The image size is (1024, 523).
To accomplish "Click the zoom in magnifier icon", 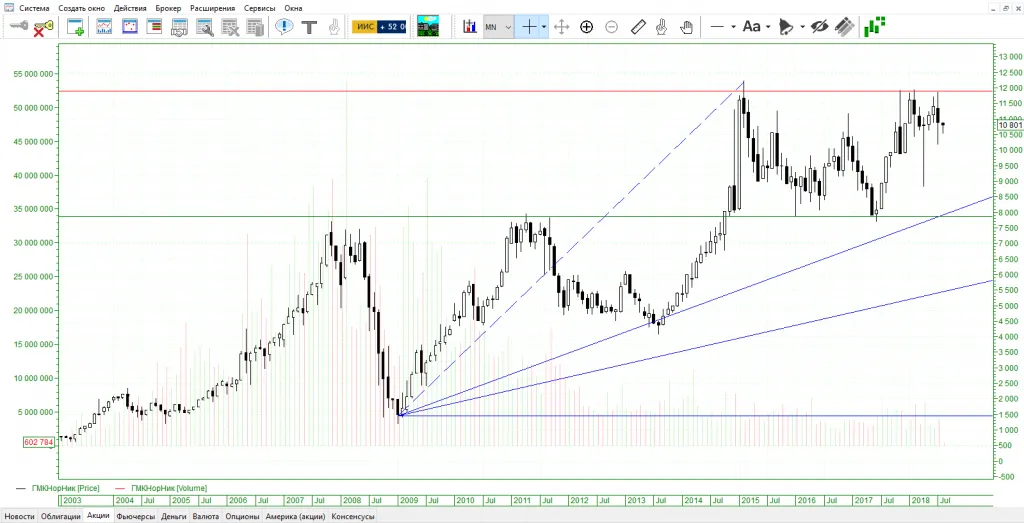I will click(586, 27).
